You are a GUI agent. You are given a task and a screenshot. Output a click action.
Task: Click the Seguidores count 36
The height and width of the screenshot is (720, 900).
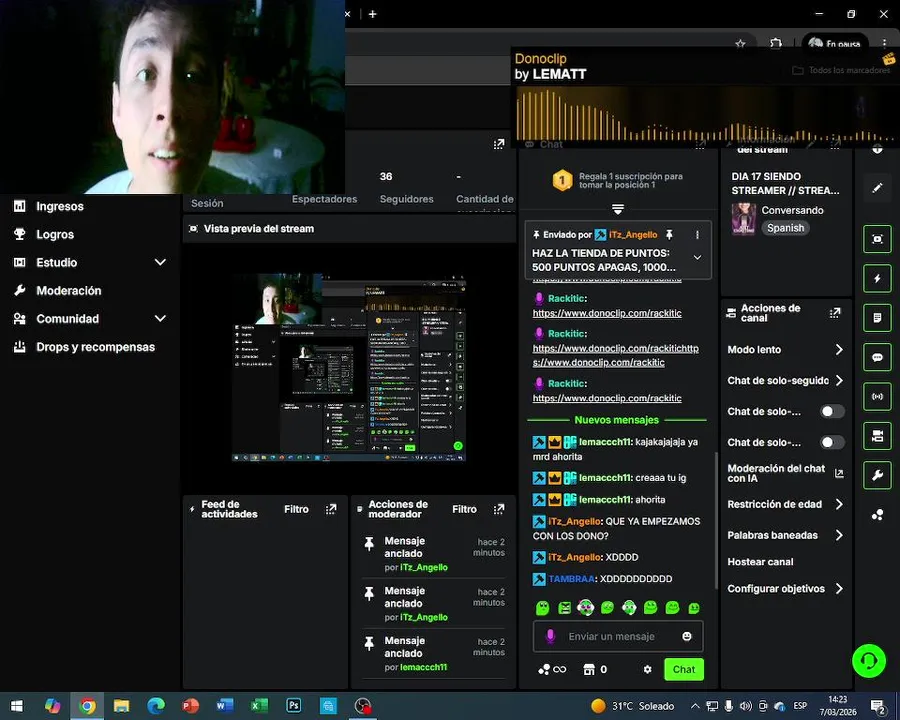coord(386,176)
